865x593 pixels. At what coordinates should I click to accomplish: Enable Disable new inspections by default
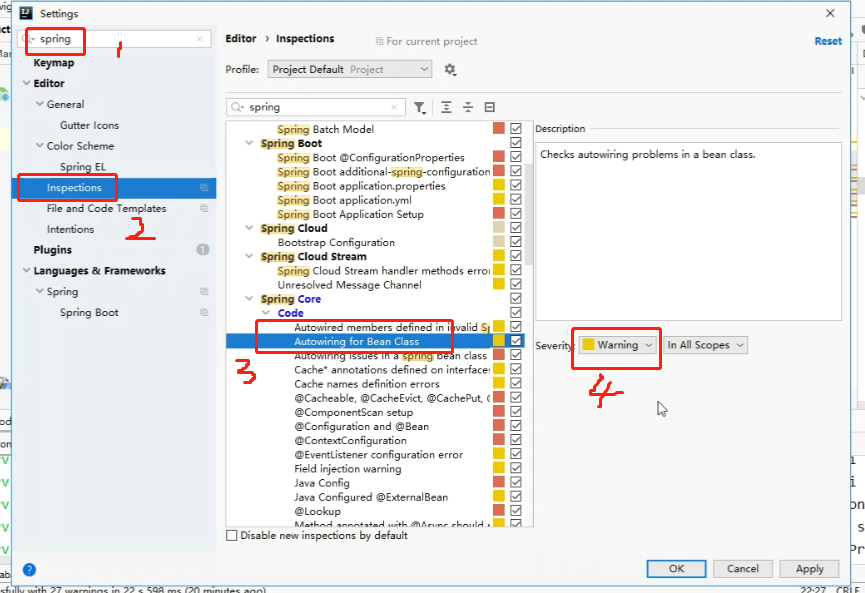(x=232, y=536)
